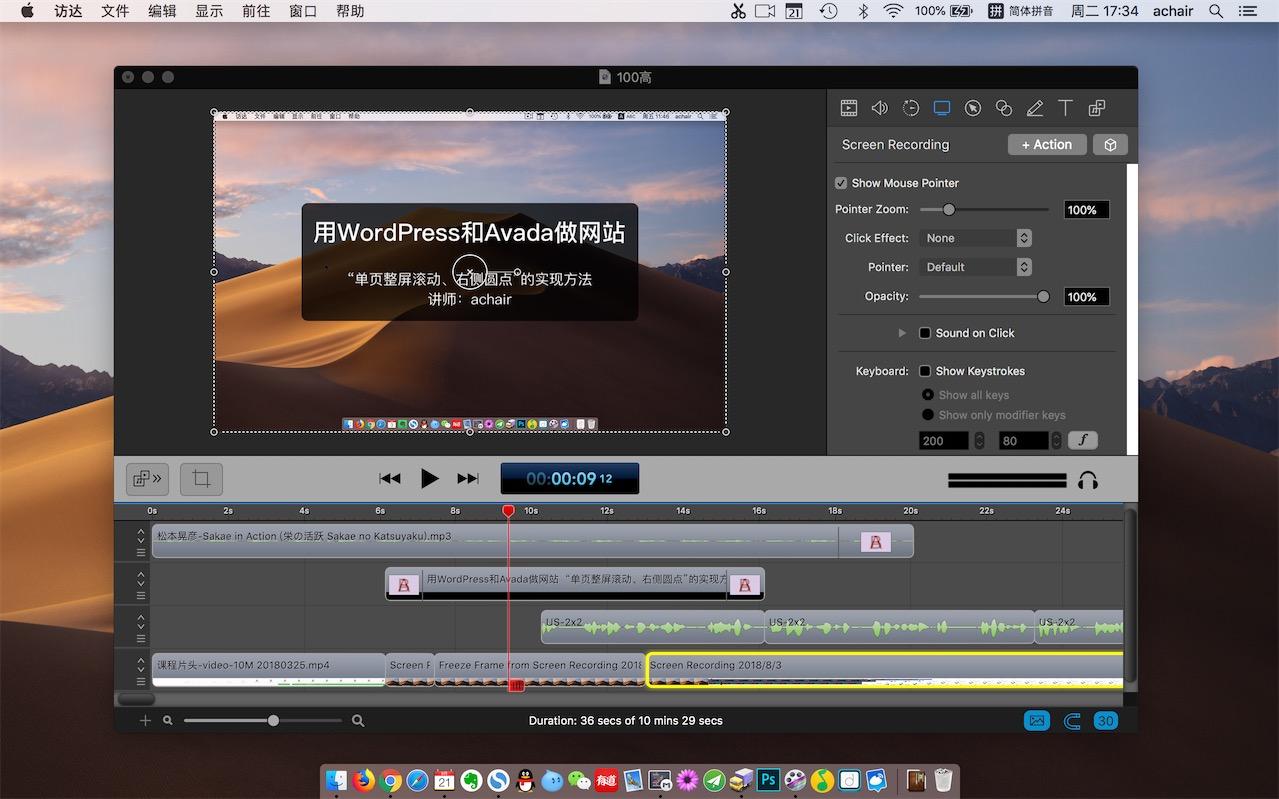Open the Video Motion properties tab

coord(910,108)
